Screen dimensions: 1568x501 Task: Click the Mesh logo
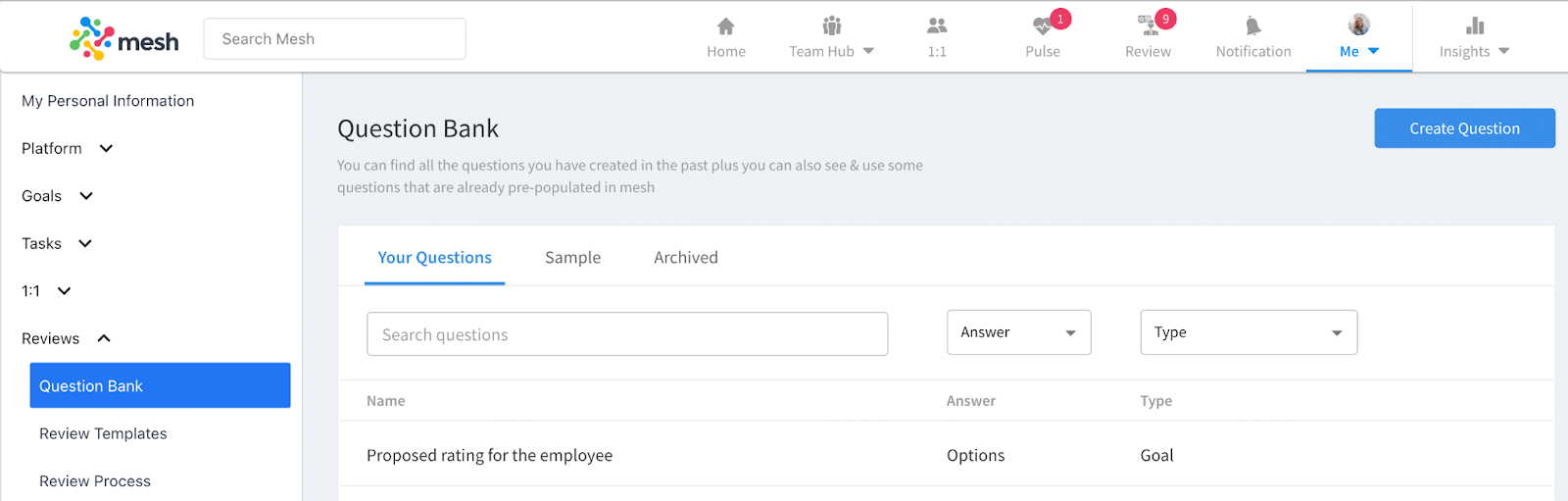pos(123,39)
